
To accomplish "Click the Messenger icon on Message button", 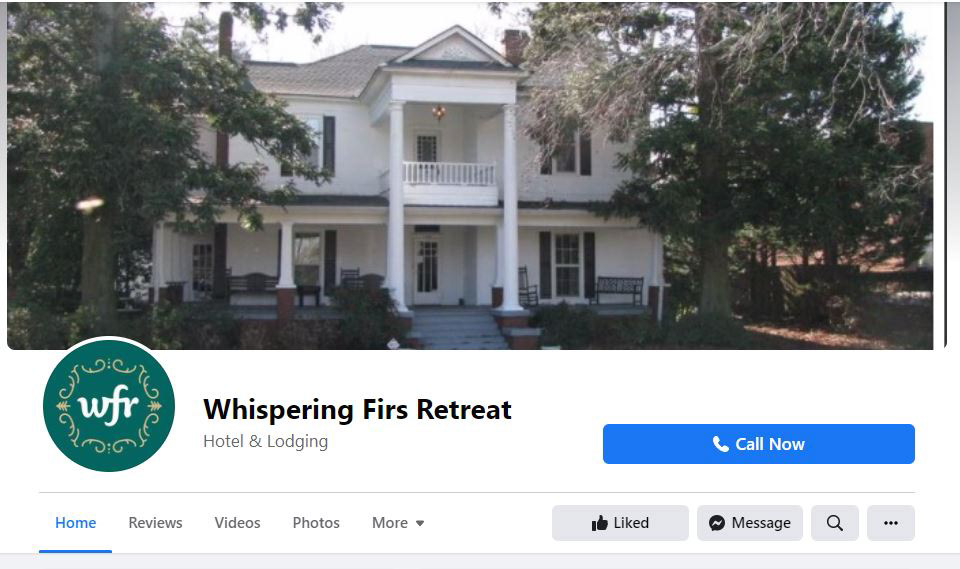I will click(717, 522).
